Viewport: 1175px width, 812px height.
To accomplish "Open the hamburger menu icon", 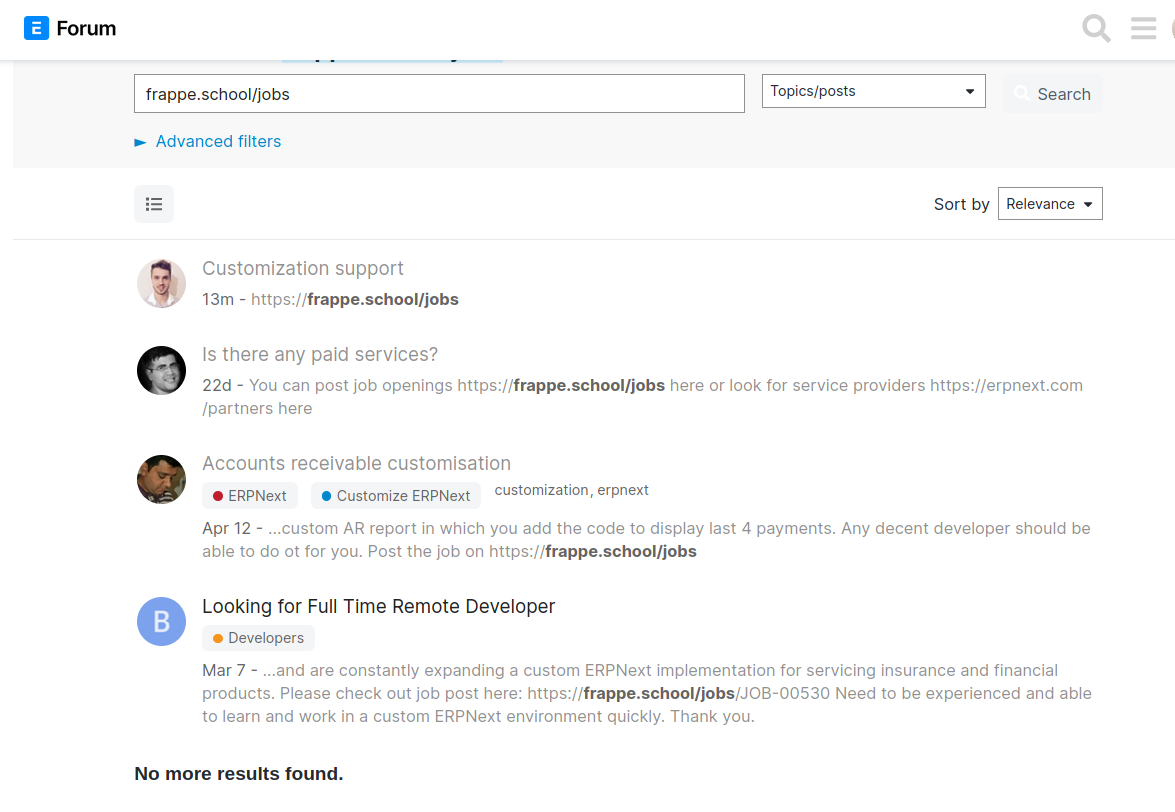I will tap(1144, 28).
